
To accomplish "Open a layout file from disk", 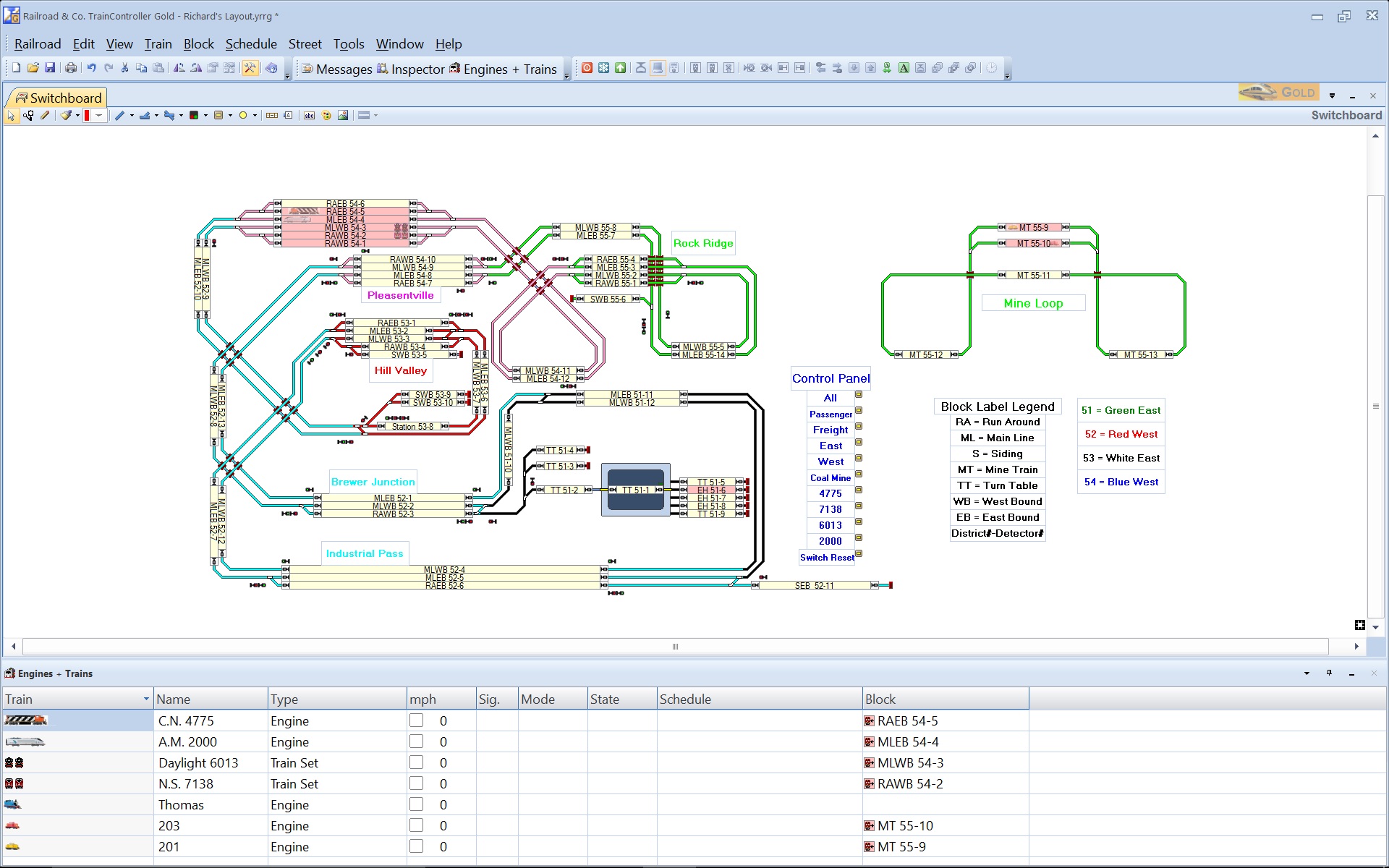I will (33, 68).
